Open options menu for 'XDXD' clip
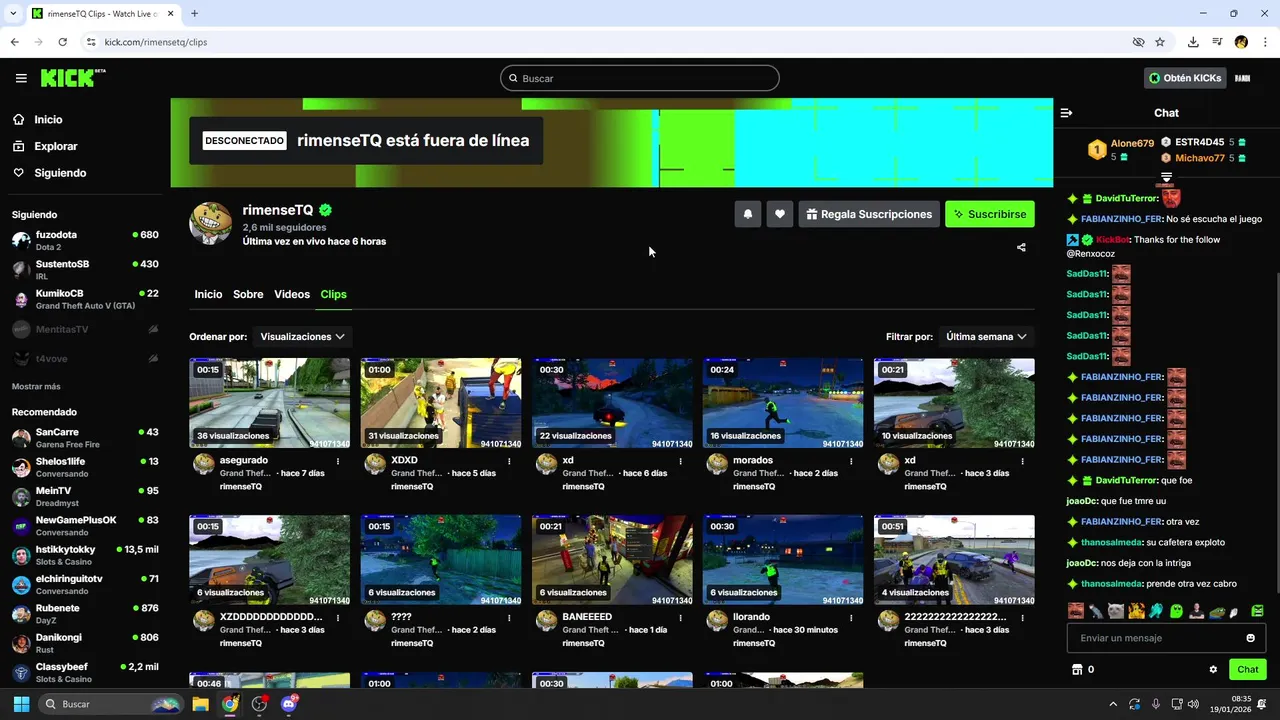 point(509,461)
